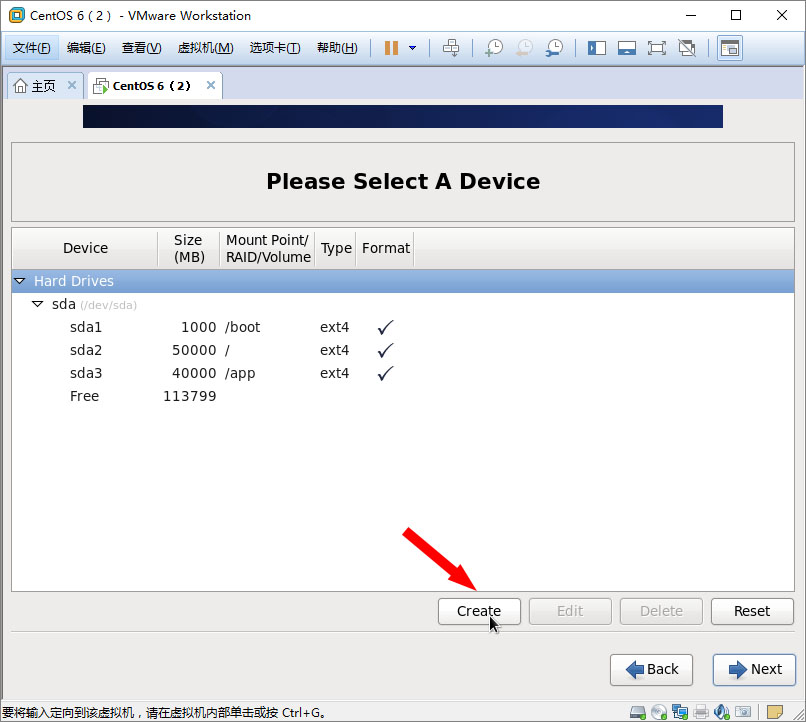Click the send Ctrl+Alt+Del icon

click(x=451, y=48)
